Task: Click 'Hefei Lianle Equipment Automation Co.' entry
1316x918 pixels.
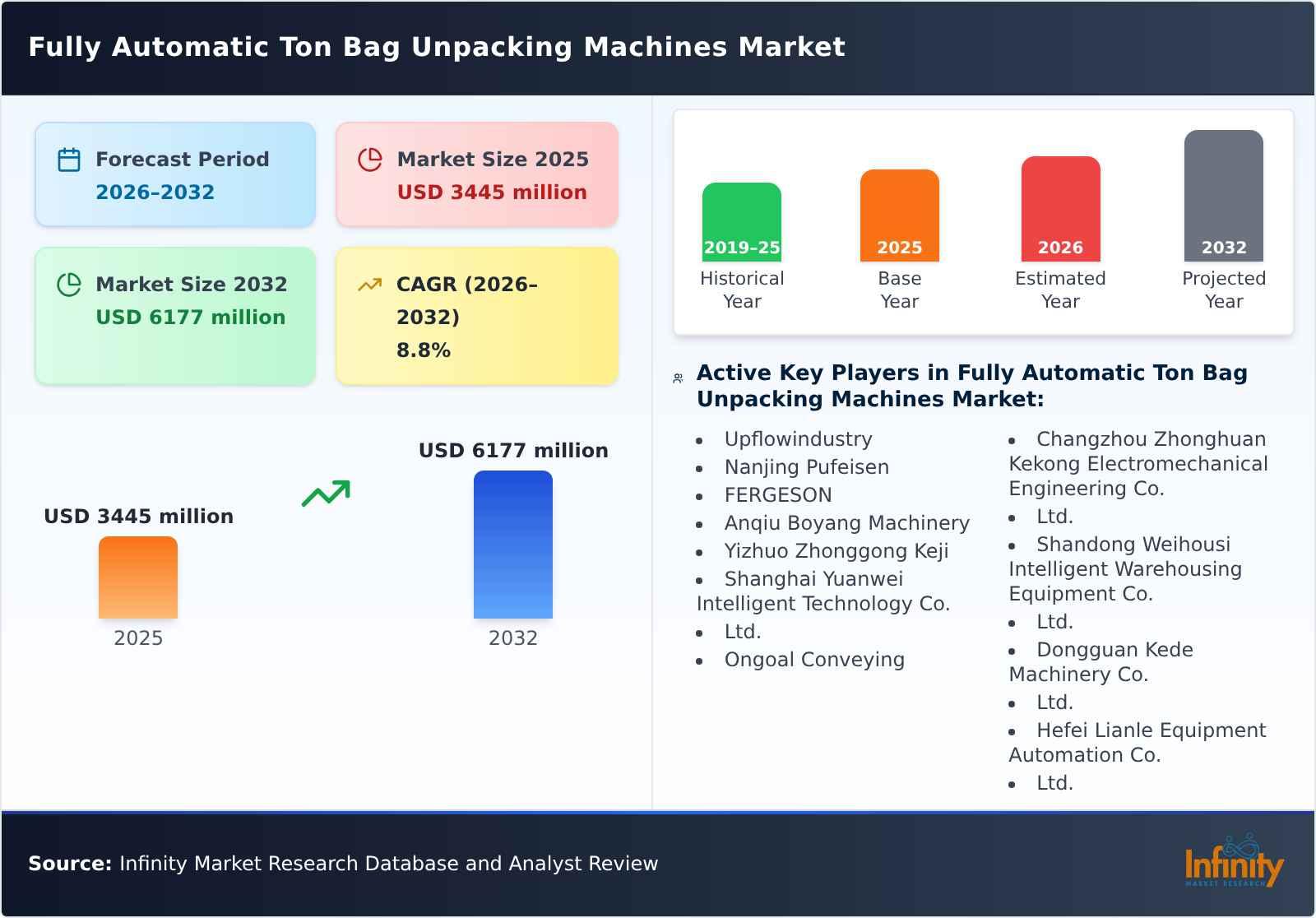Action: pyautogui.click(x=1138, y=743)
